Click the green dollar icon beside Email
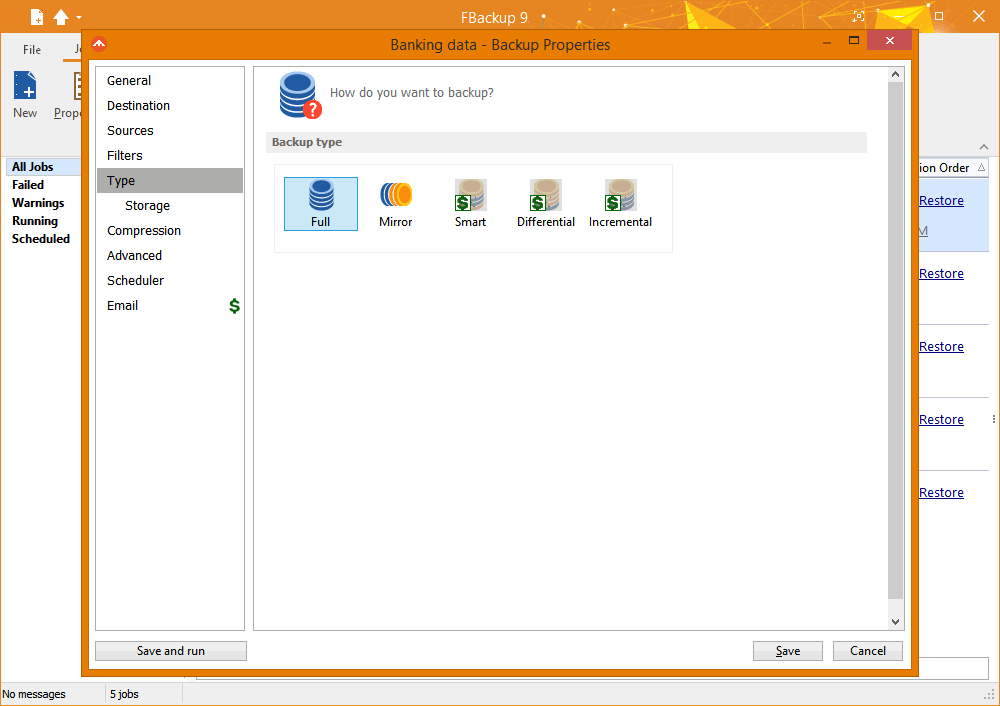The height and width of the screenshot is (706, 1000). coord(235,306)
